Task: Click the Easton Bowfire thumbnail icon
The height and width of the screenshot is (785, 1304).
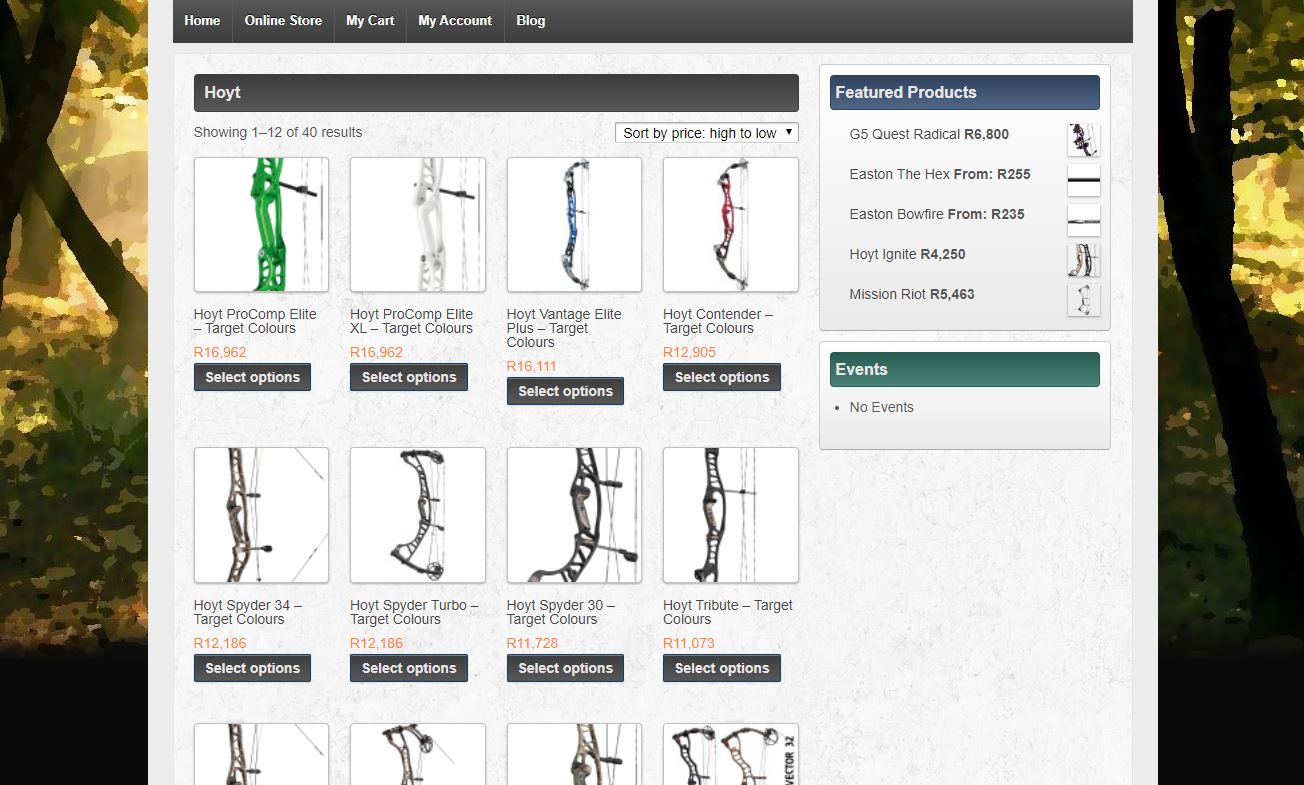Action: point(1083,220)
